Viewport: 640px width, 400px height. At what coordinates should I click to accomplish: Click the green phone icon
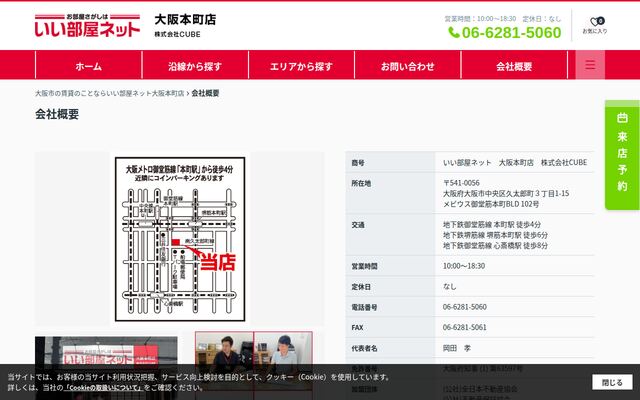click(x=454, y=32)
